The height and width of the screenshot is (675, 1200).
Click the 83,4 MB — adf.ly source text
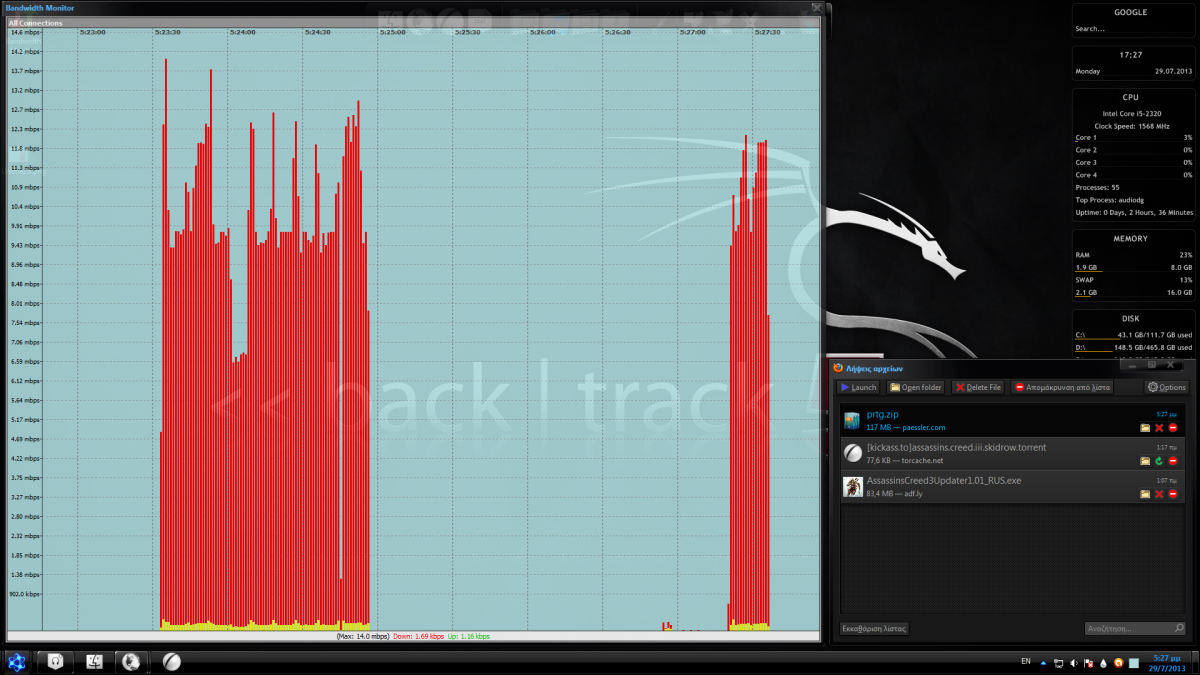click(894, 494)
